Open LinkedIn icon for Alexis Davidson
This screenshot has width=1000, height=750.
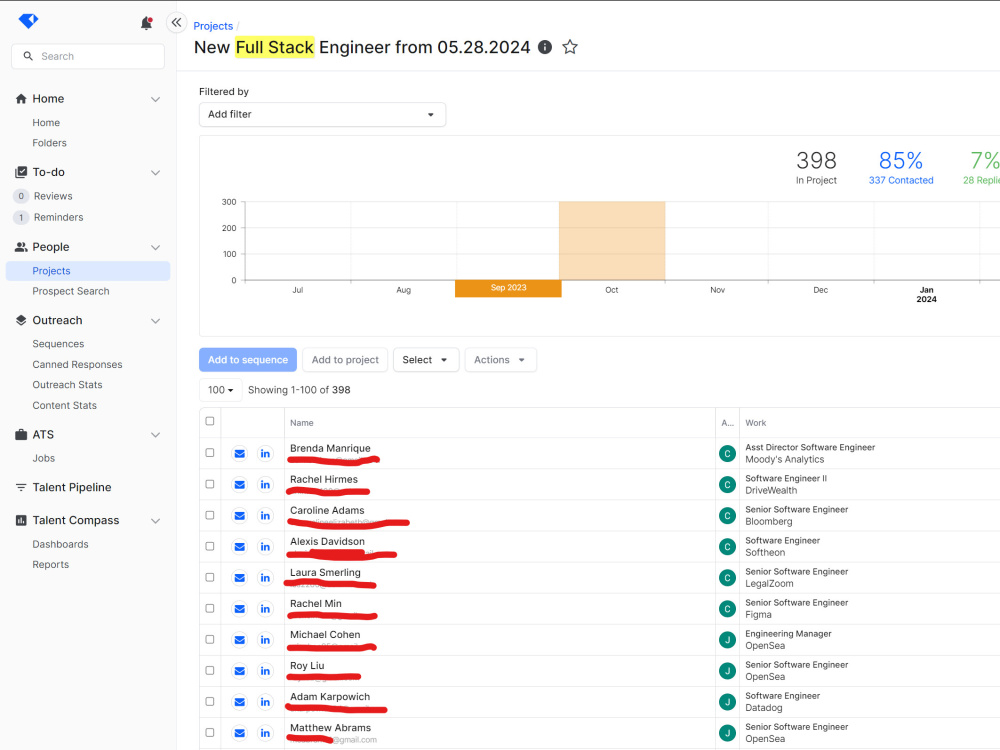click(x=265, y=547)
